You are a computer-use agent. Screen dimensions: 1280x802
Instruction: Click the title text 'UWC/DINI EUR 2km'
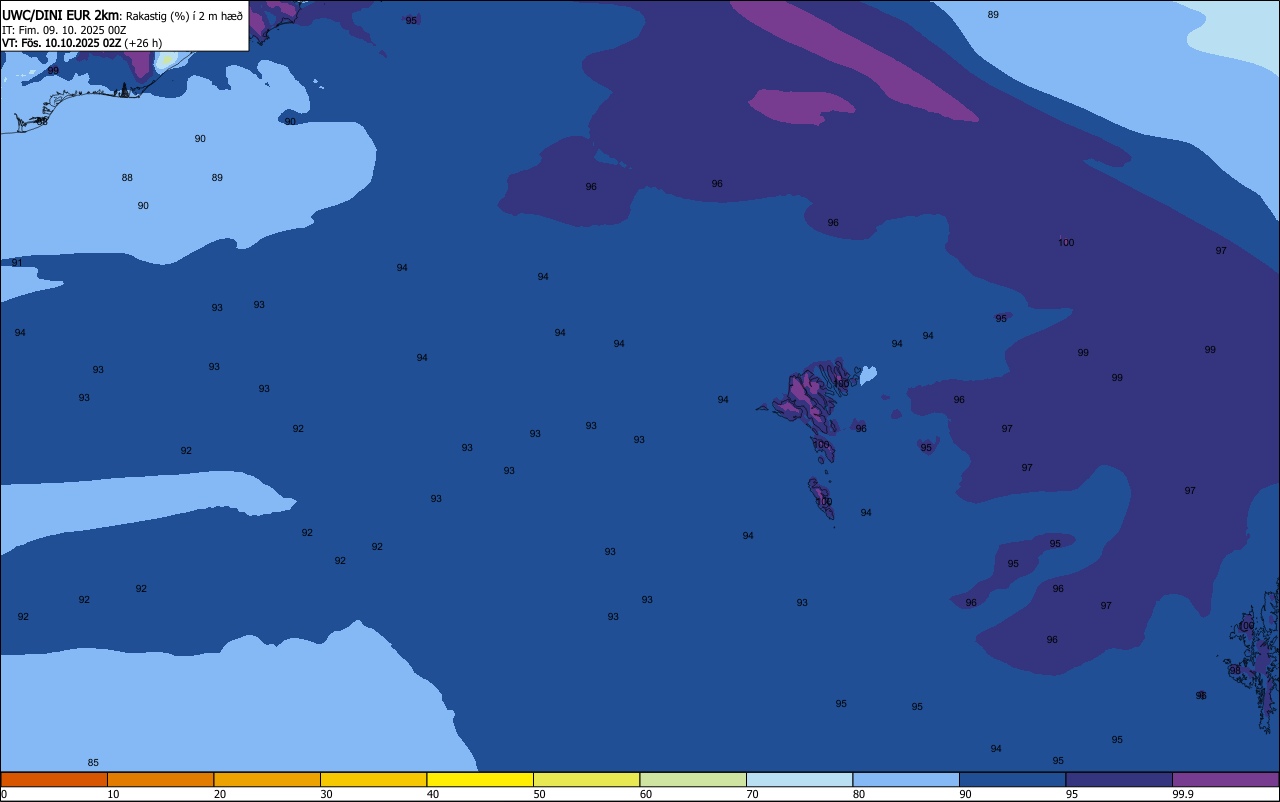point(61,15)
